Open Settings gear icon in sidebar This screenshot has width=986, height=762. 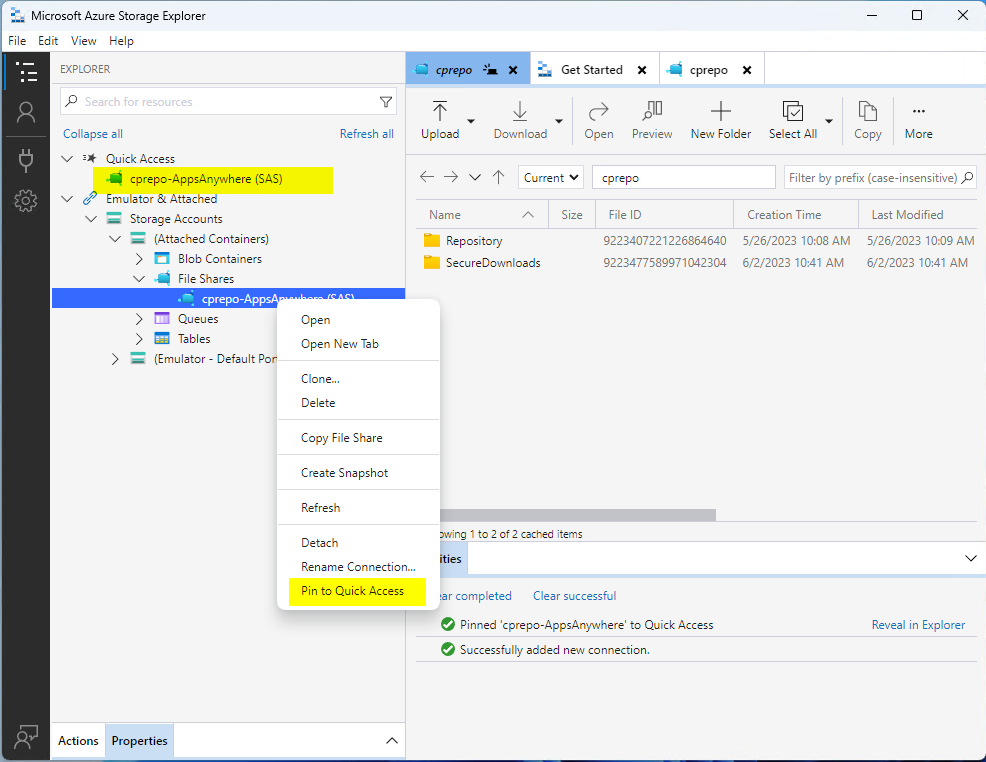tap(26, 201)
